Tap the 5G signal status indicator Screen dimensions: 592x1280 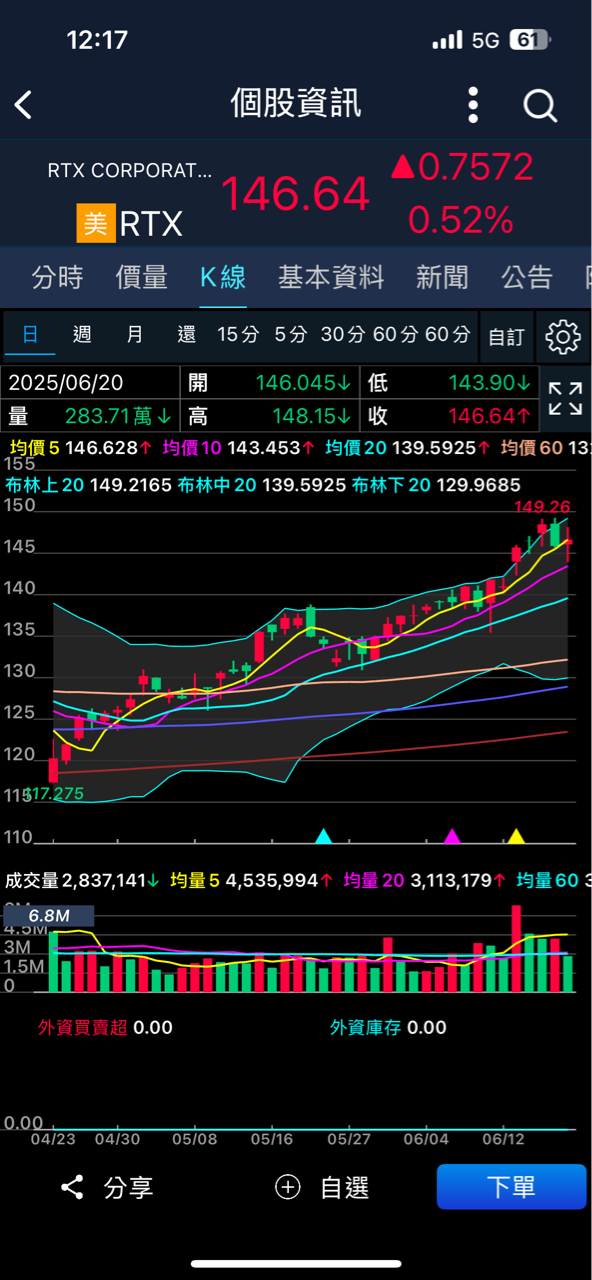coord(486,40)
